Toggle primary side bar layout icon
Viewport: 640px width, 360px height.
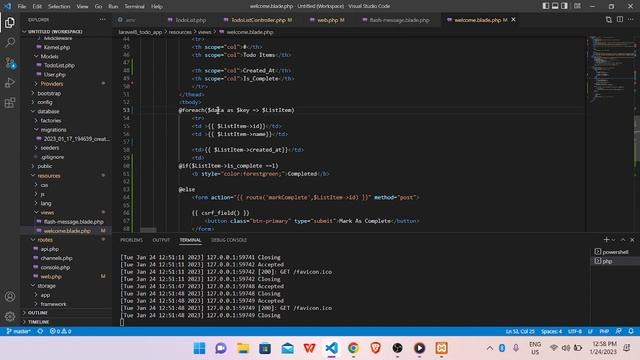point(546,6)
